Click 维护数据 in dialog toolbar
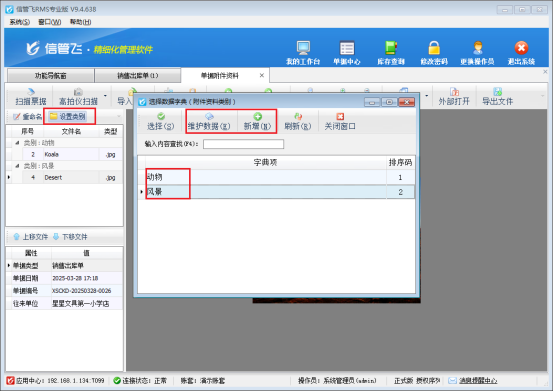The width and height of the screenshot is (553, 392). pos(209,121)
